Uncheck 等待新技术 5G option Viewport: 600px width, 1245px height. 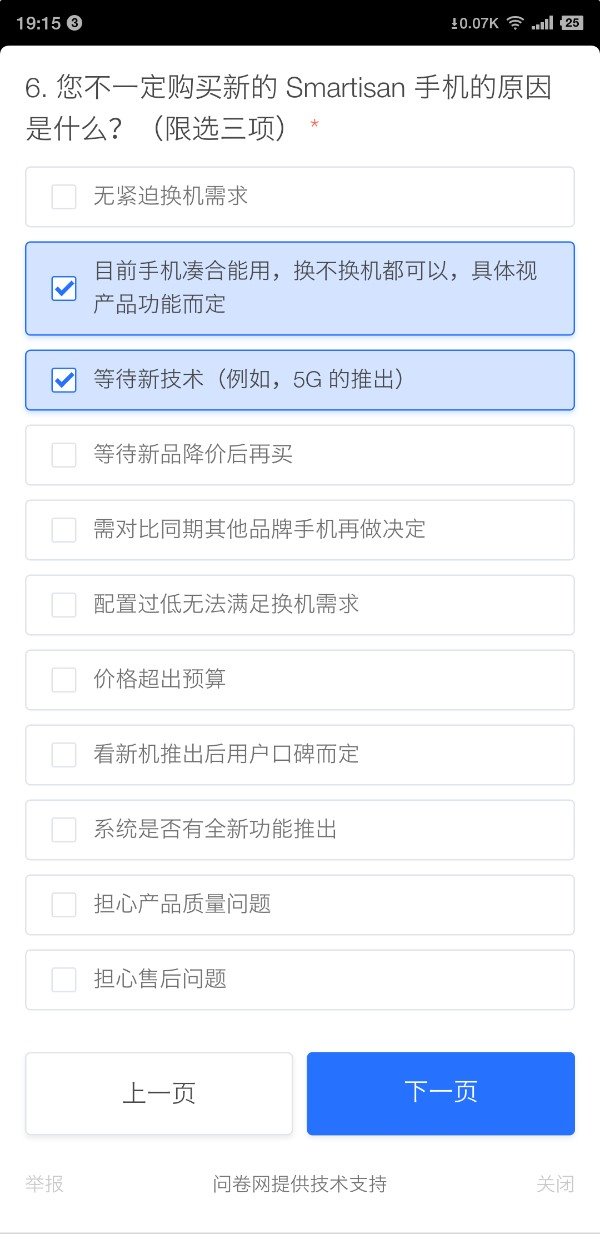point(64,380)
